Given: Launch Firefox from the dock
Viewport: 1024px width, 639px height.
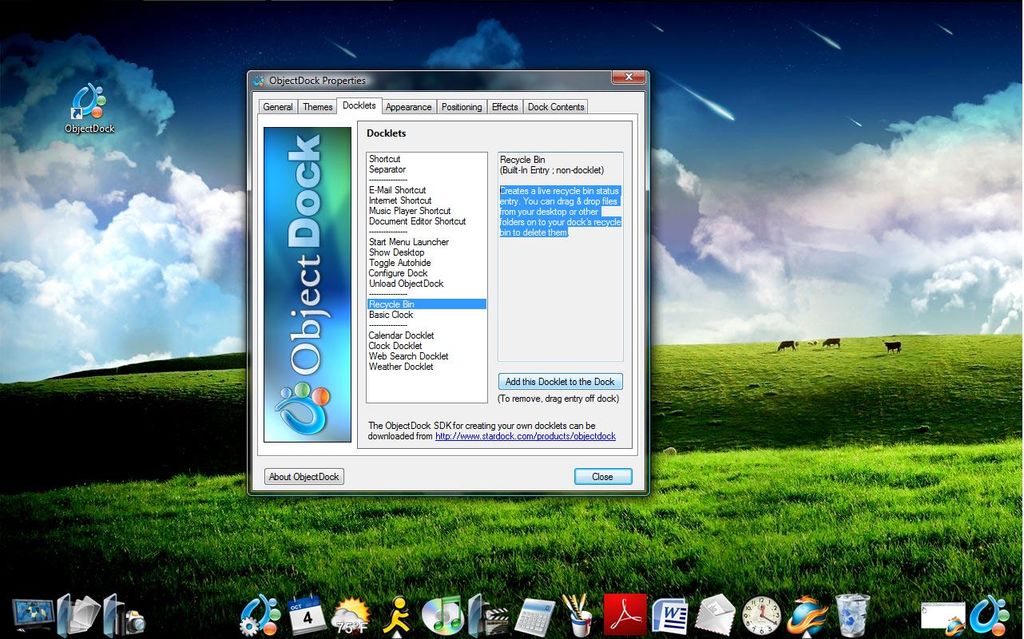Looking at the screenshot, I should pos(806,613).
